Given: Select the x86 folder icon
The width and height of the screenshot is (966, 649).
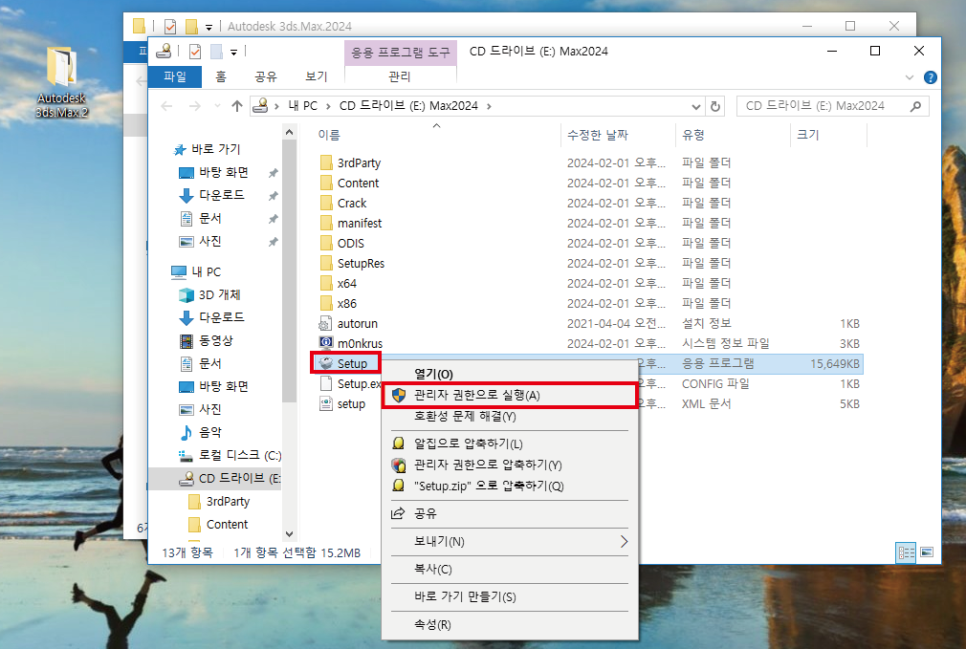Looking at the screenshot, I should (326, 303).
